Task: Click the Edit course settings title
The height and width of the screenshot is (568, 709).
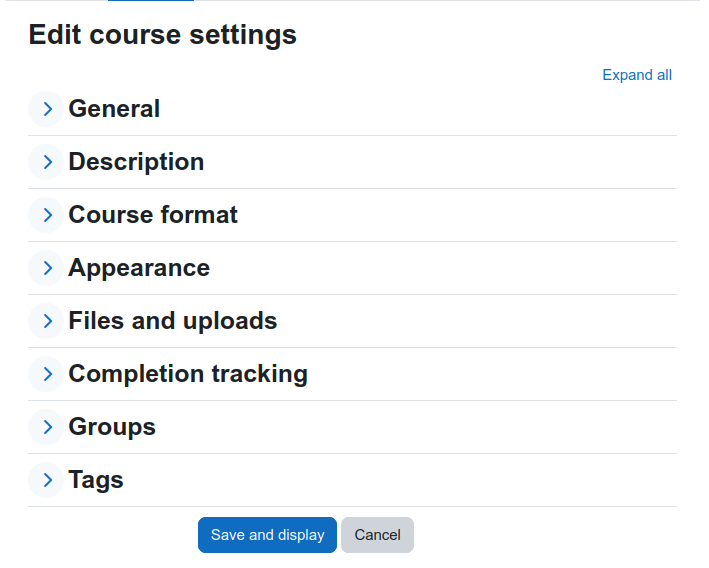Action: [163, 35]
